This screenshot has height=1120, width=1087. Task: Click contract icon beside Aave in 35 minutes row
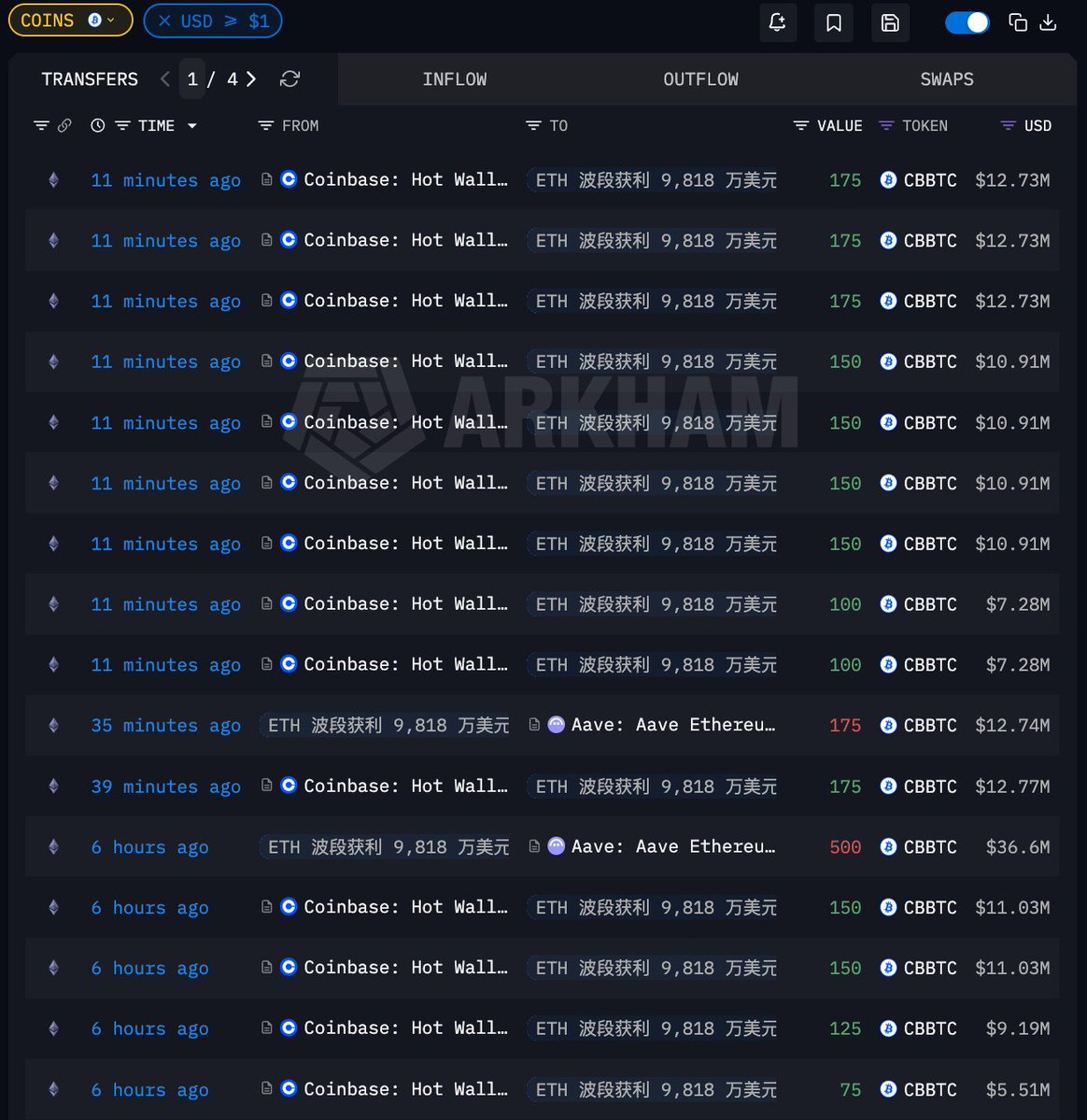tap(534, 725)
